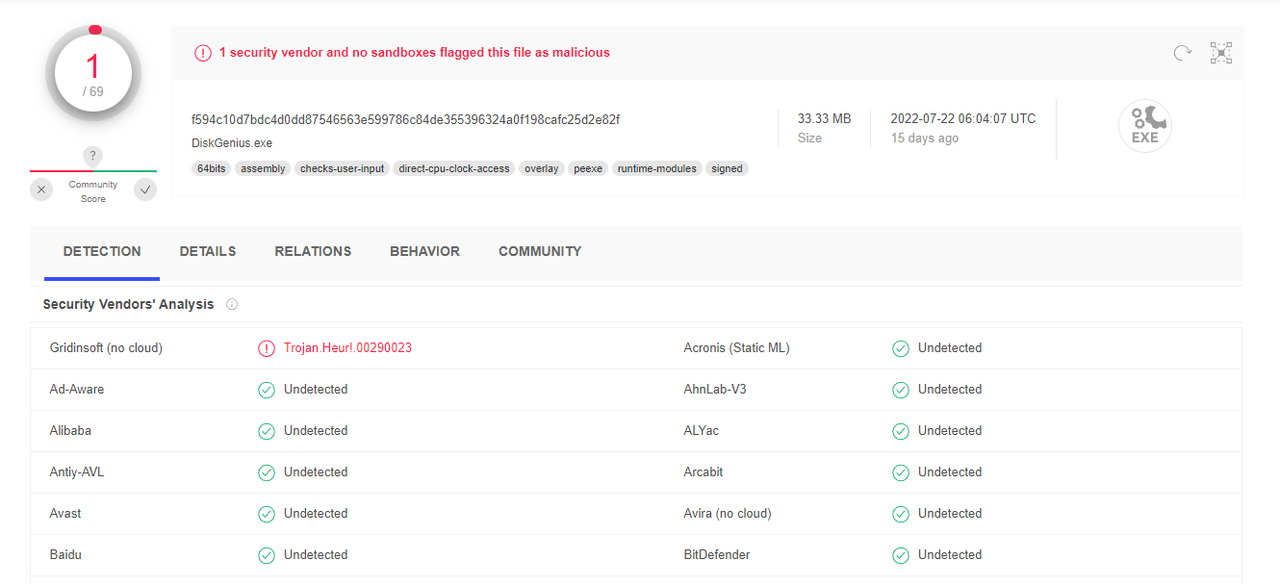
Task: Click the Avast green check icon
Action: pyautogui.click(x=266, y=514)
